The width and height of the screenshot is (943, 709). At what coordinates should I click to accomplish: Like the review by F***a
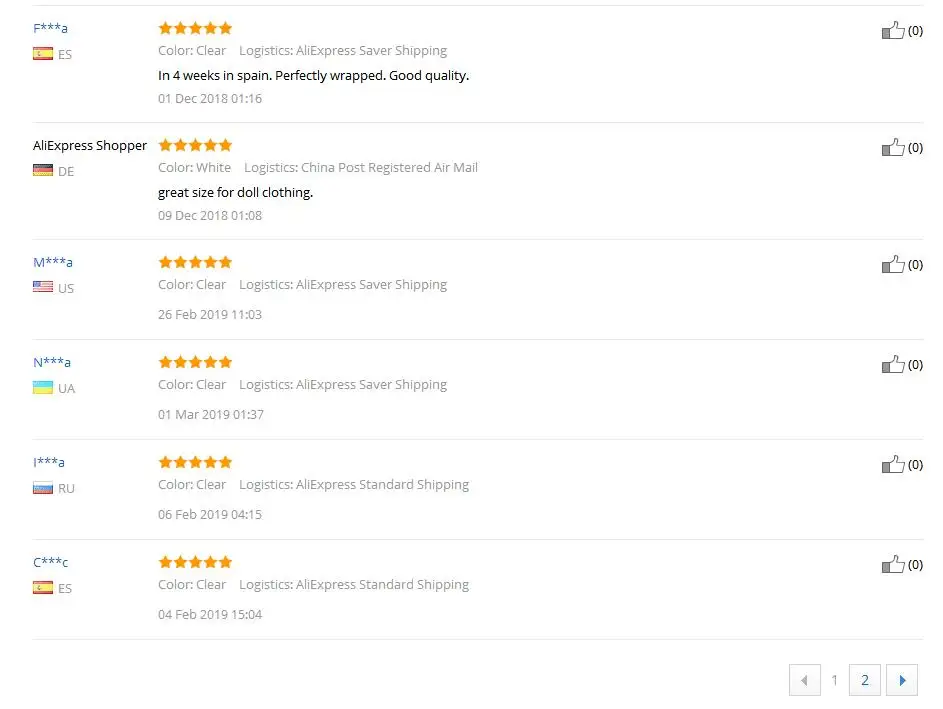pyautogui.click(x=893, y=31)
